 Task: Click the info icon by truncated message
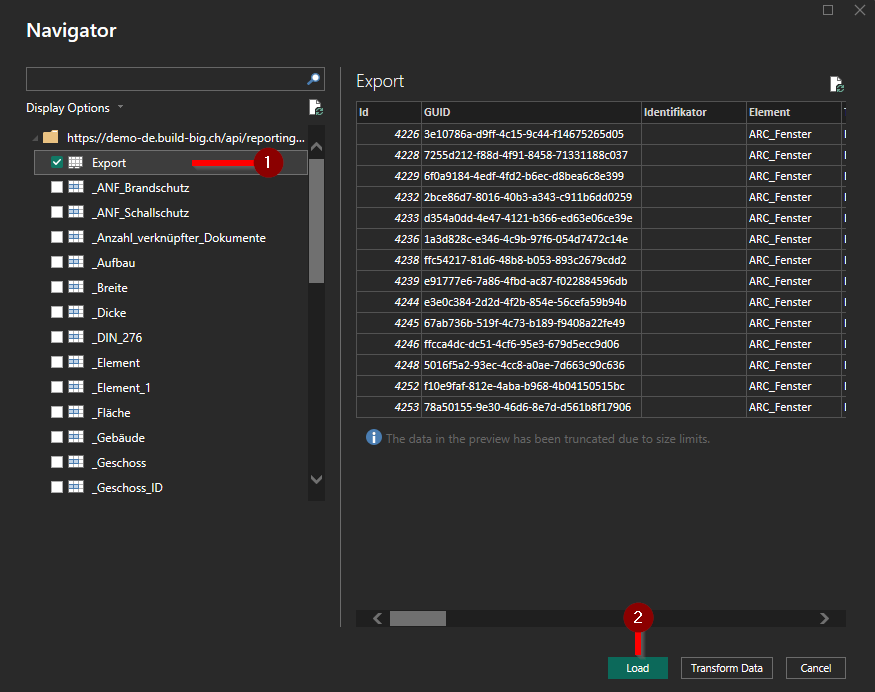point(373,438)
